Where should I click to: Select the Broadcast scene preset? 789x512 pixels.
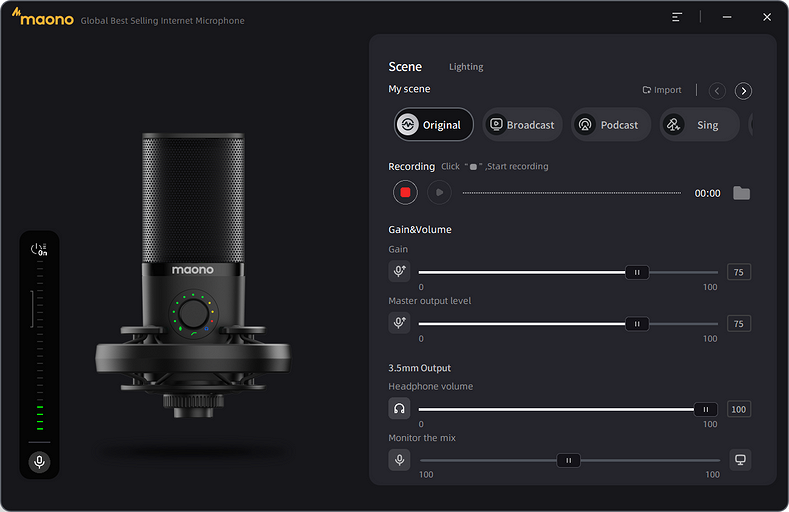tap(522, 125)
